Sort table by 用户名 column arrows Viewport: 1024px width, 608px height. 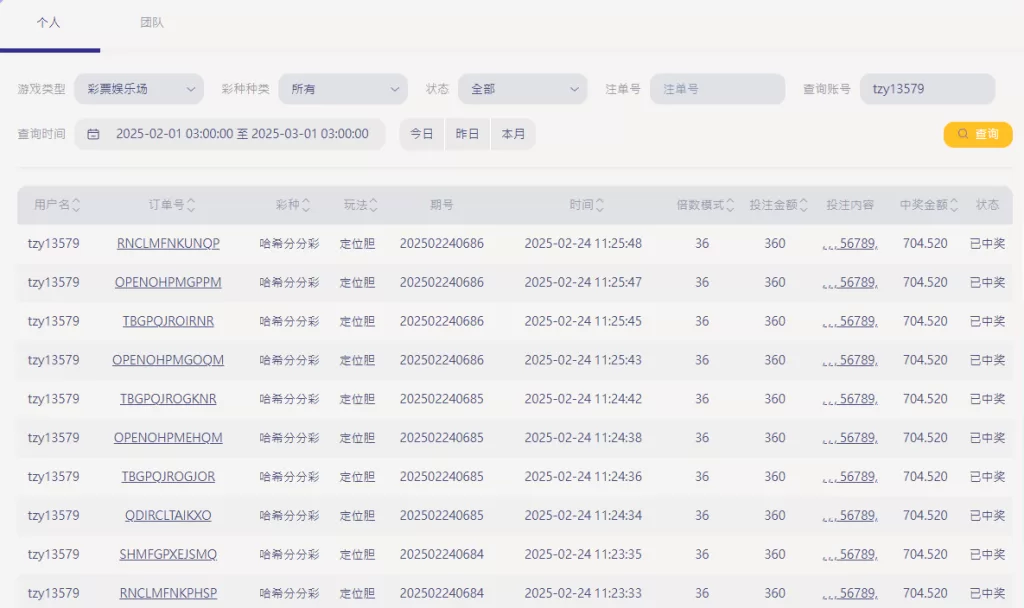[76, 205]
